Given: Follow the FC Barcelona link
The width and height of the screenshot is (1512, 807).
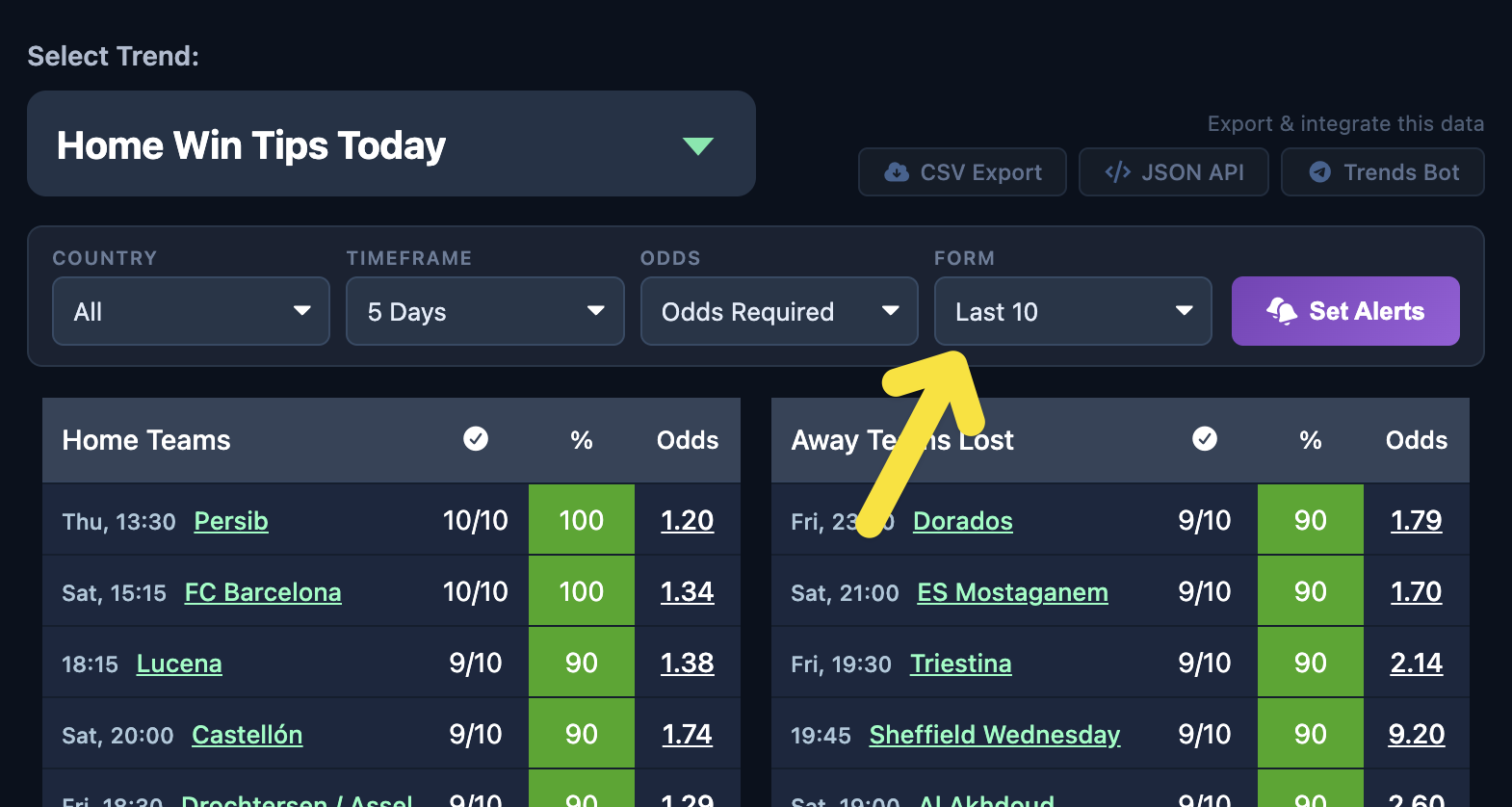Looking at the screenshot, I should (263, 592).
